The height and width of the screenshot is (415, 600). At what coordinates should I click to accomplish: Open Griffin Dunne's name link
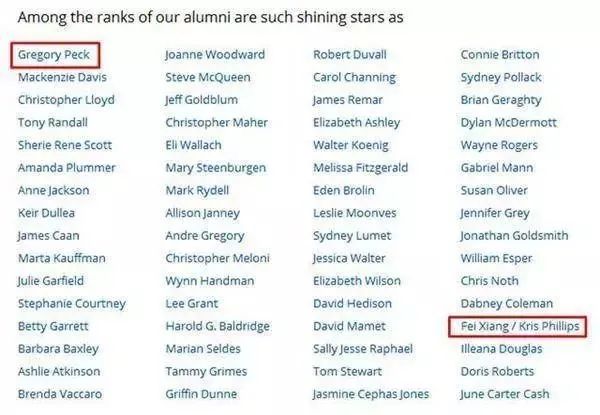pos(200,394)
